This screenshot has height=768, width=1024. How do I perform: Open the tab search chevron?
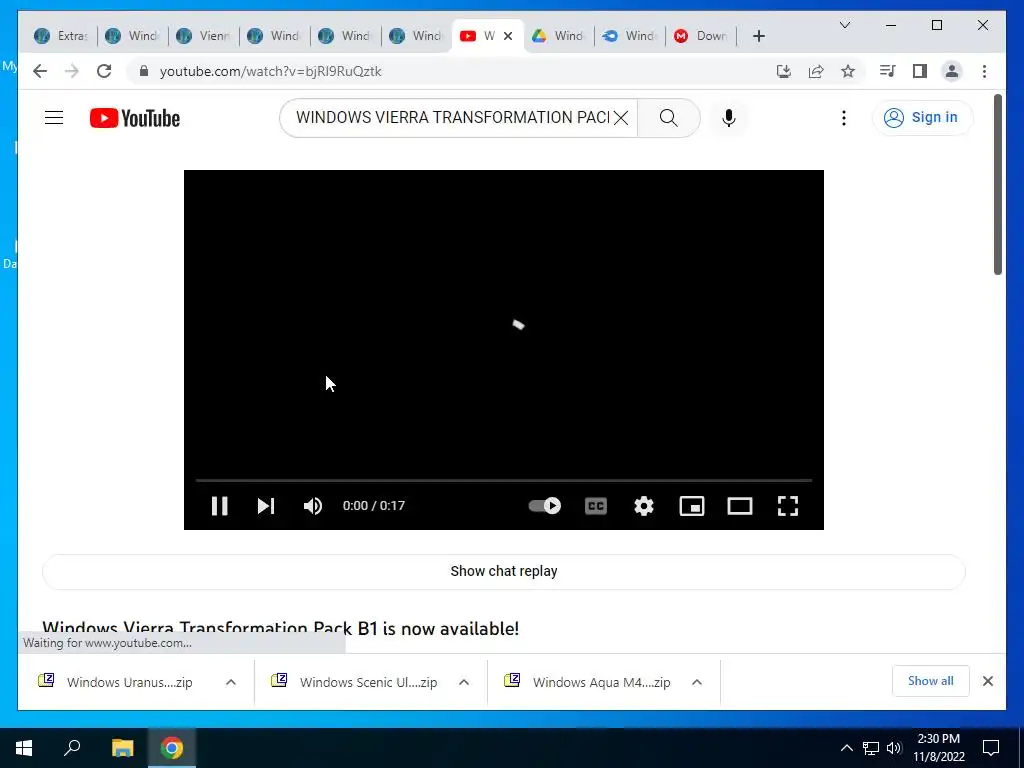(845, 25)
